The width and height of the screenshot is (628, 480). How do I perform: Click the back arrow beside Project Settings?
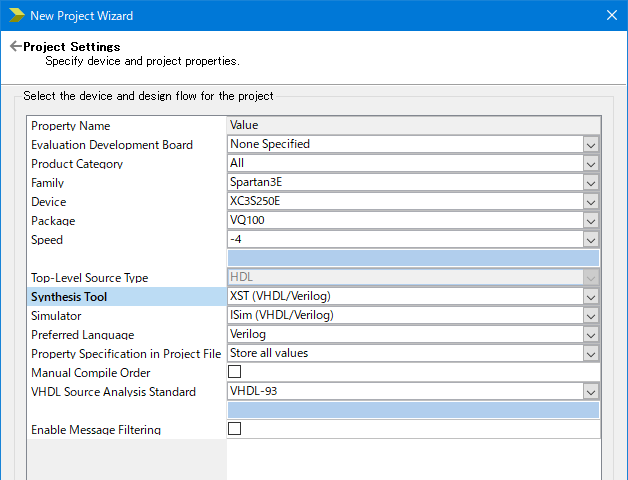15,47
